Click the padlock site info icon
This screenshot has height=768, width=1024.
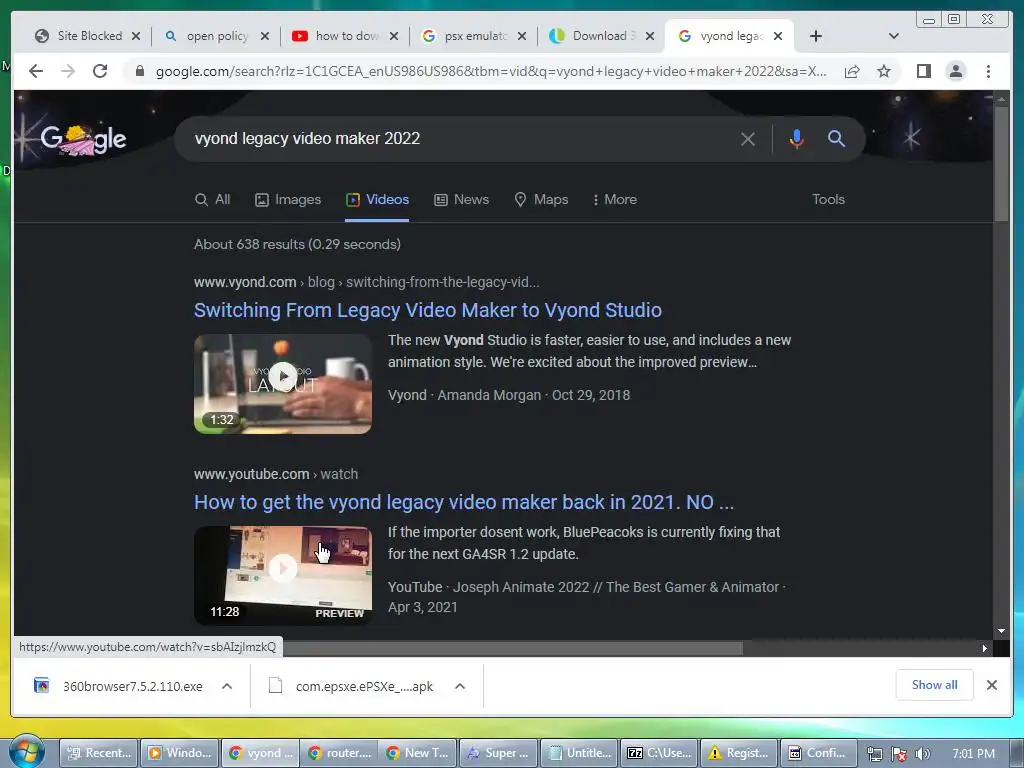coord(139,71)
